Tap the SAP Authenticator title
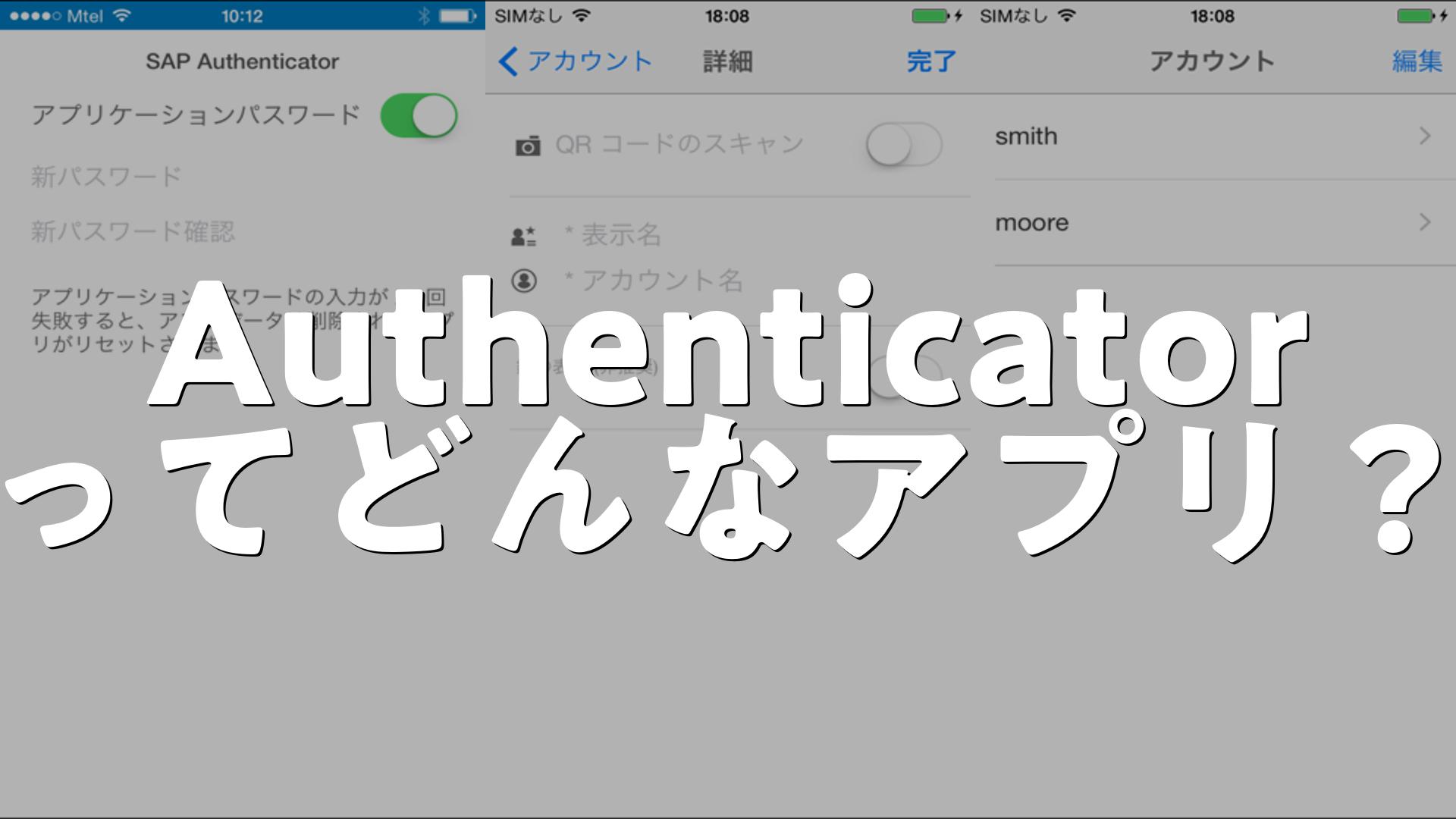This screenshot has height=819, width=1456. 243,61
